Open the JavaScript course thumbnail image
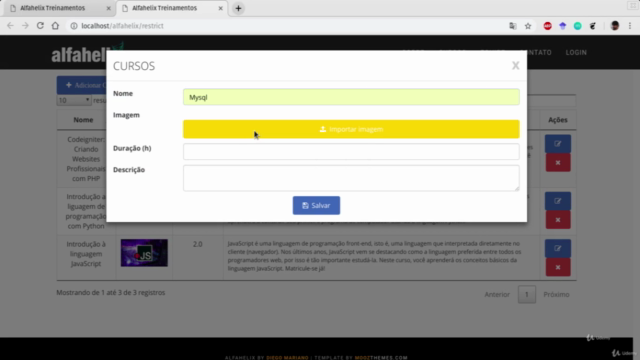The height and width of the screenshot is (360, 640). tap(144, 253)
